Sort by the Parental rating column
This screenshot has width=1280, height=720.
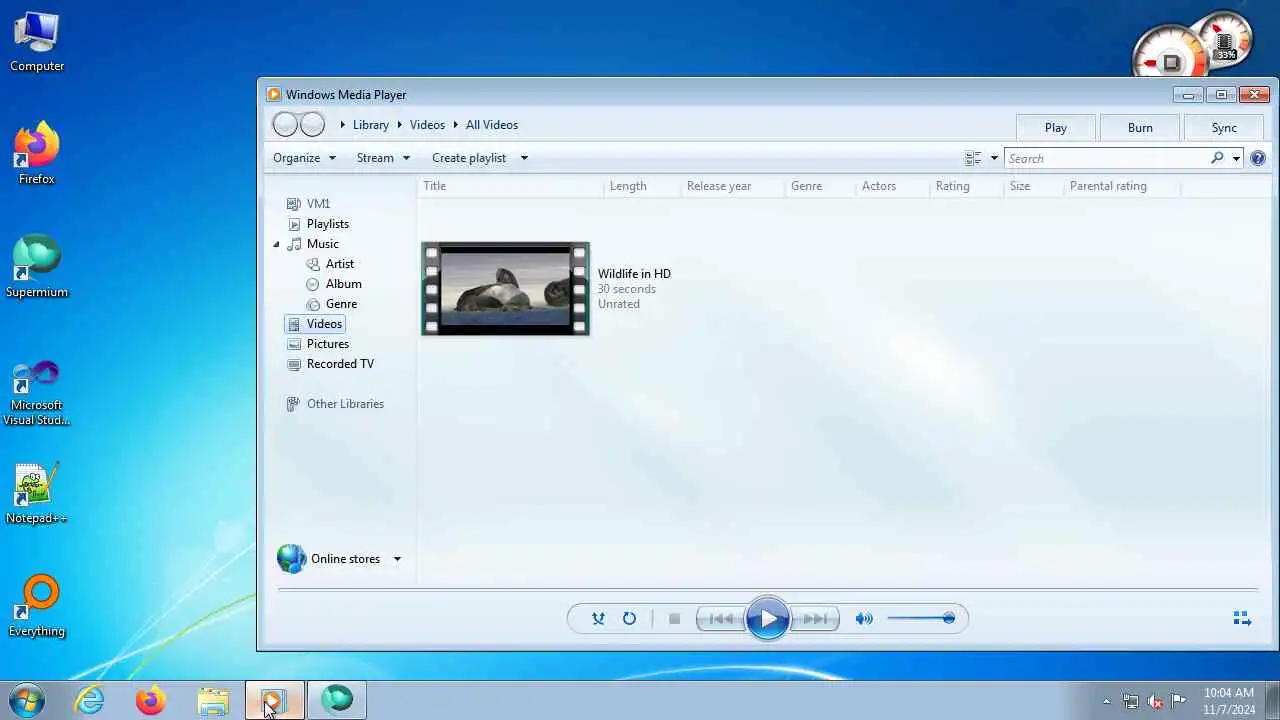1108,186
